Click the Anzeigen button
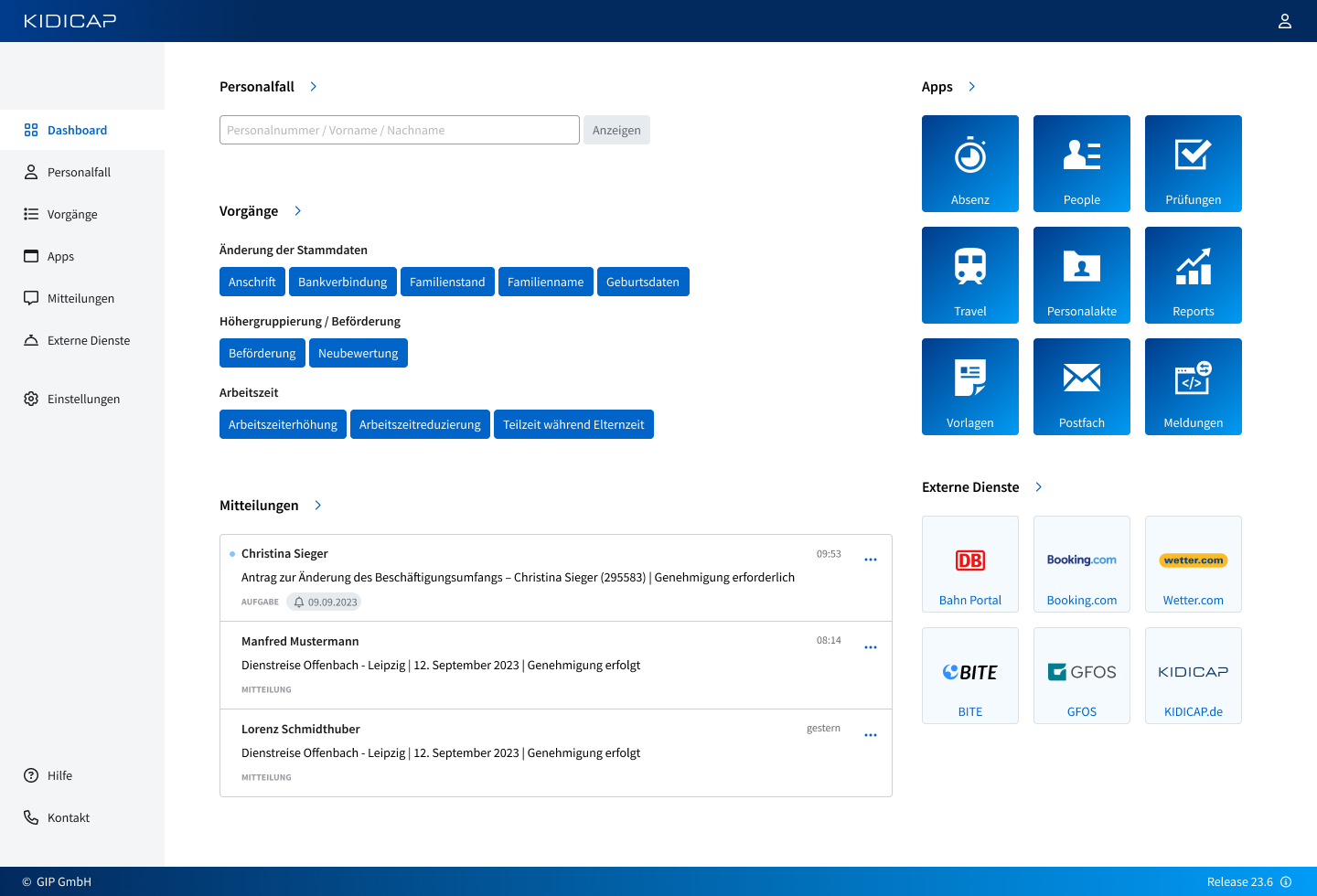This screenshot has width=1317, height=896. tap(616, 130)
